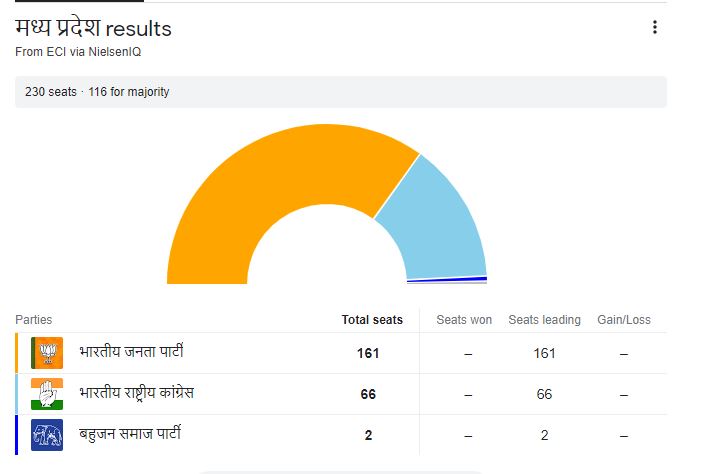Select the बहुजन समाज पार्टी party name
Viewport: 702px width, 474px height.
130,434
